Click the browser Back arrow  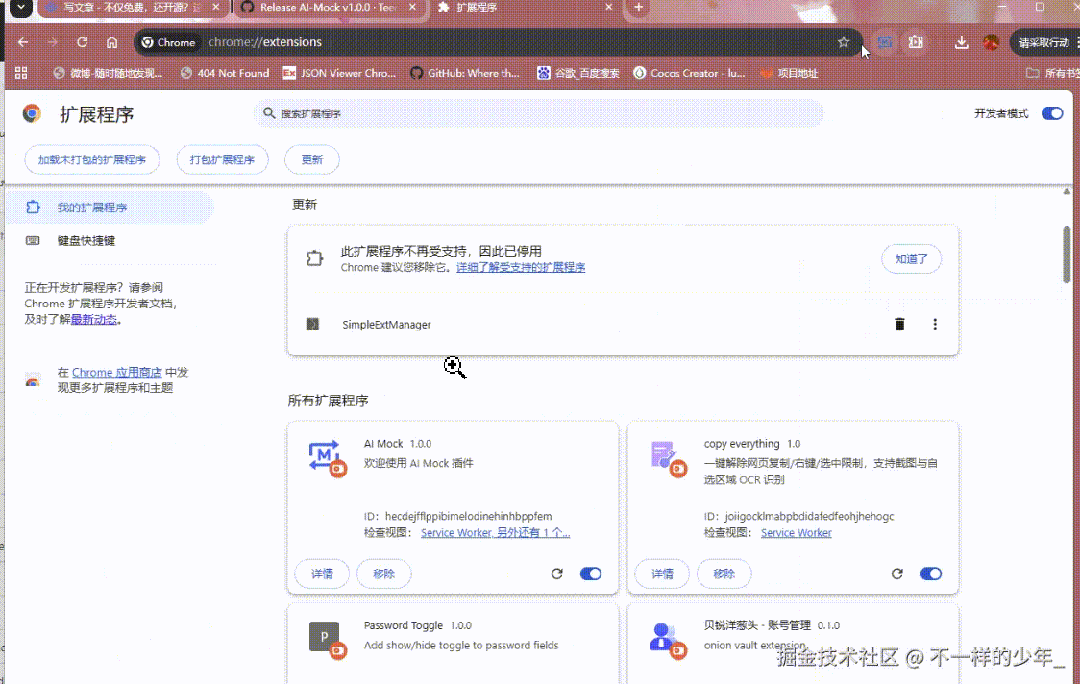point(22,43)
